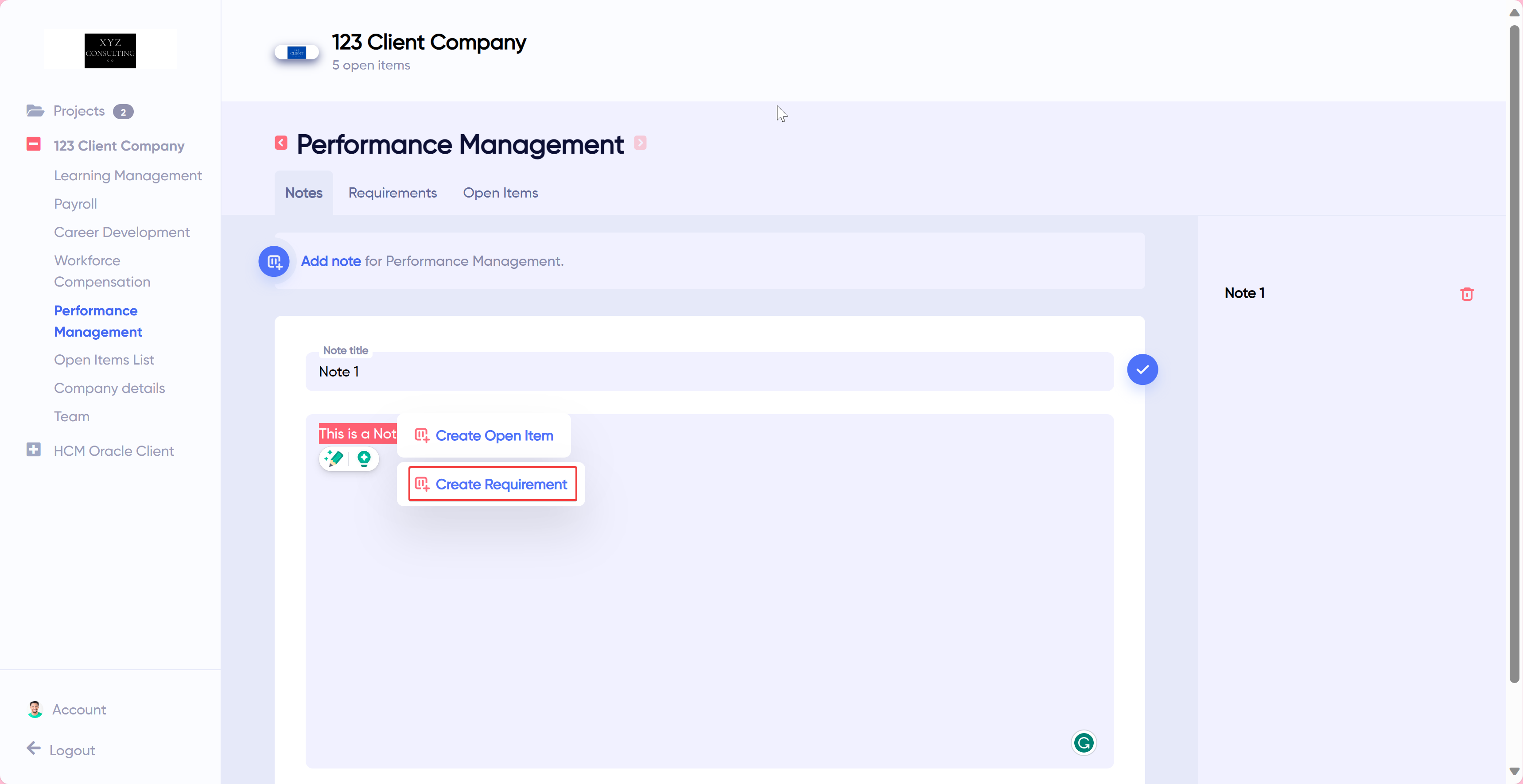This screenshot has height=784, width=1523.
Task: Select the AI pencil rewrite icon
Action: 334,459
